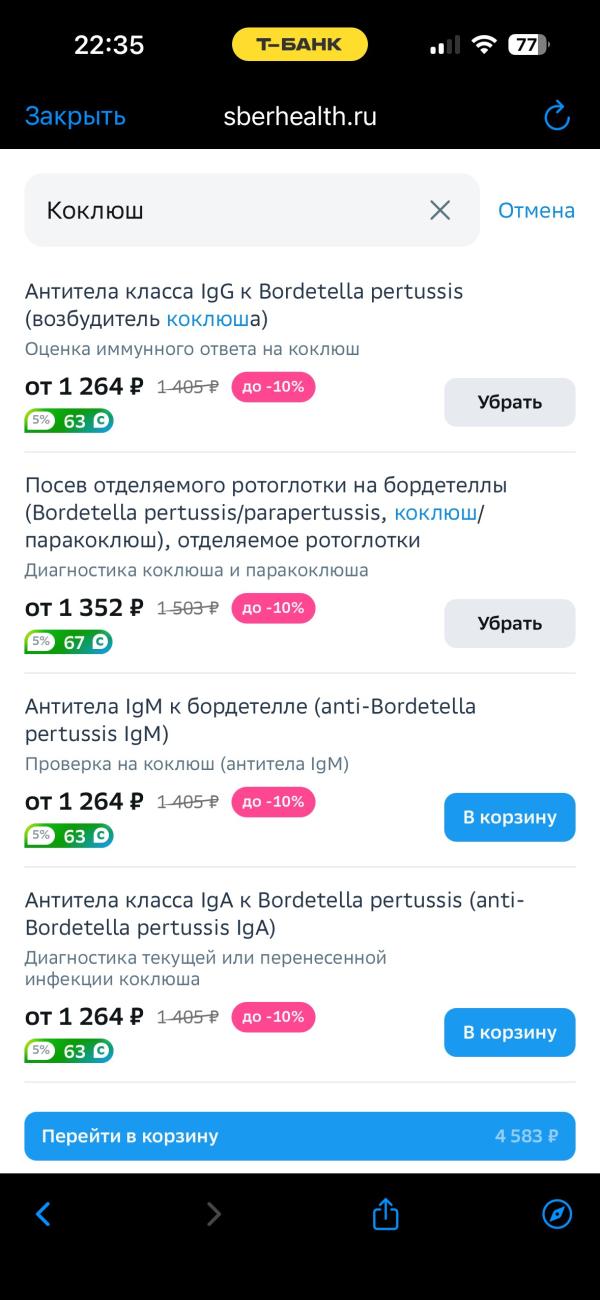This screenshot has height=1300, width=600.
Task: Tap Закрыть to close the browser
Action: pyautogui.click(x=75, y=116)
